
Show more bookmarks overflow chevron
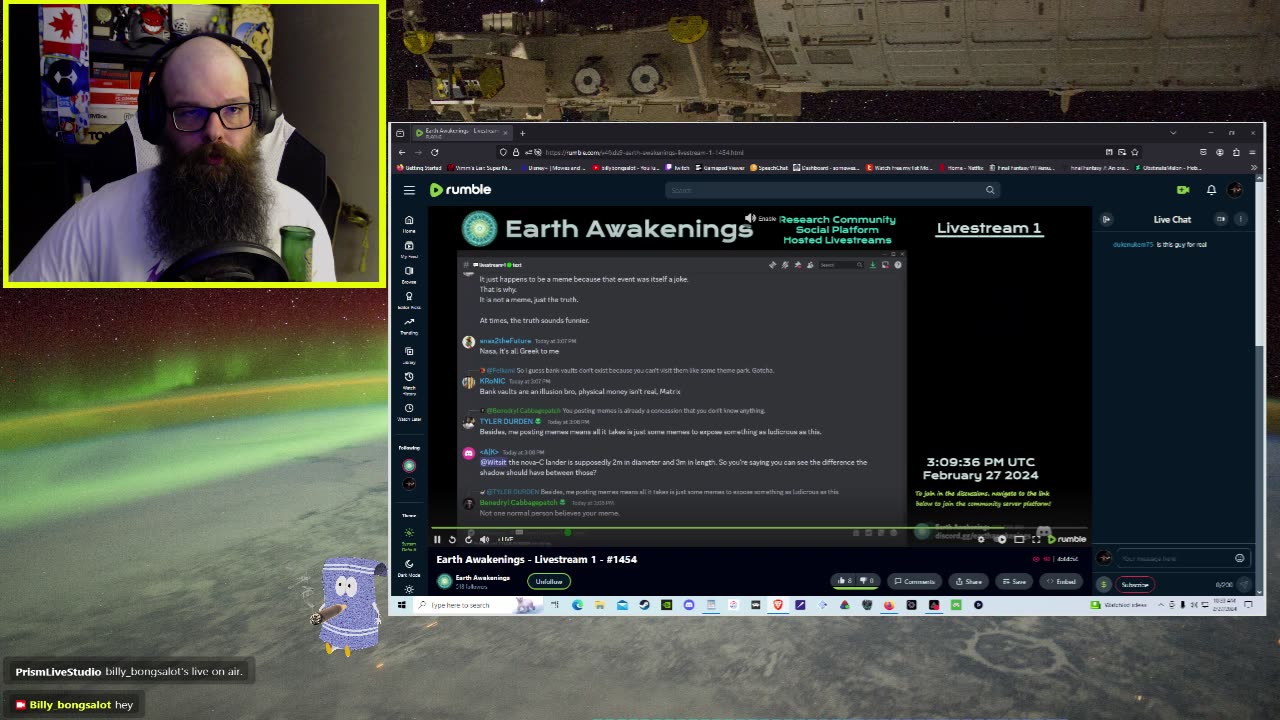coord(1254,168)
